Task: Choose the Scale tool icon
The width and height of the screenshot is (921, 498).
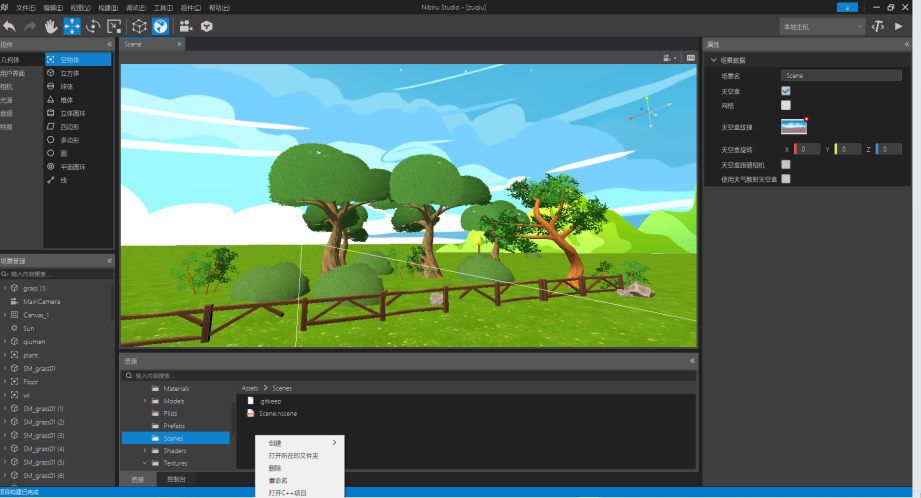Action: click(114, 26)
